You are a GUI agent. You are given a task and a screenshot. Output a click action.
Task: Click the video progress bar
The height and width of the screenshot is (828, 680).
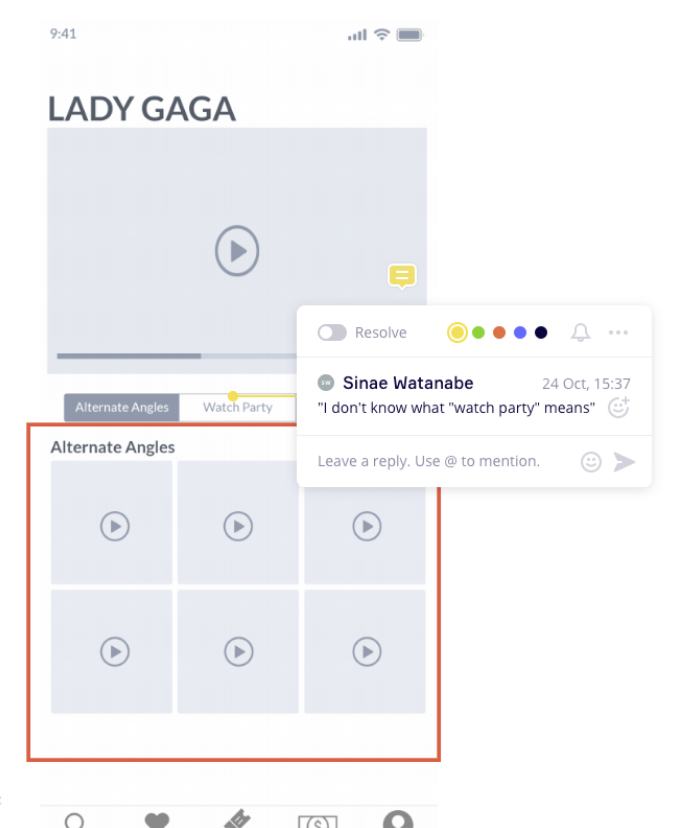click(x=177, y=356)
